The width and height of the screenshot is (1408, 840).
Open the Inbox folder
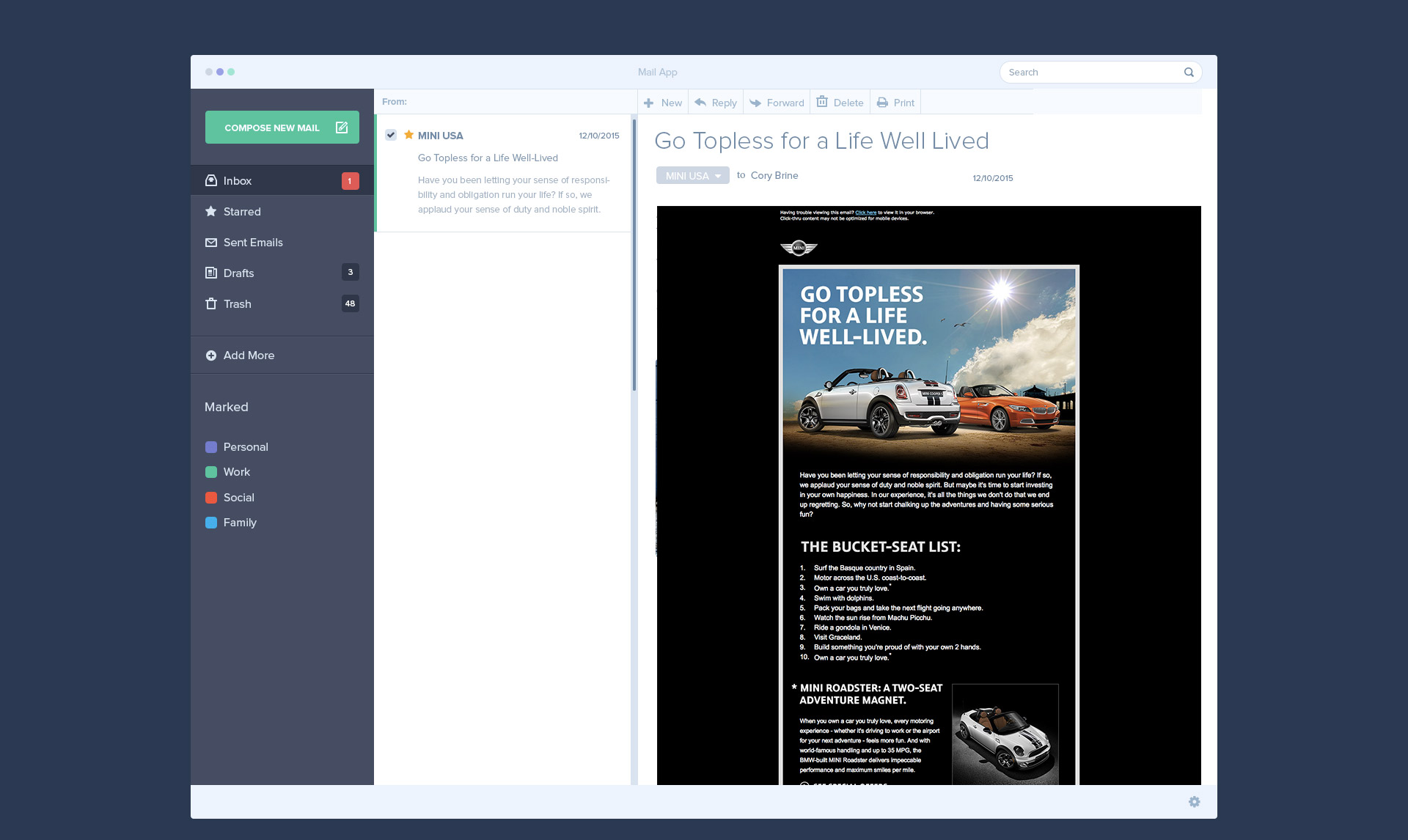(282, 180)
